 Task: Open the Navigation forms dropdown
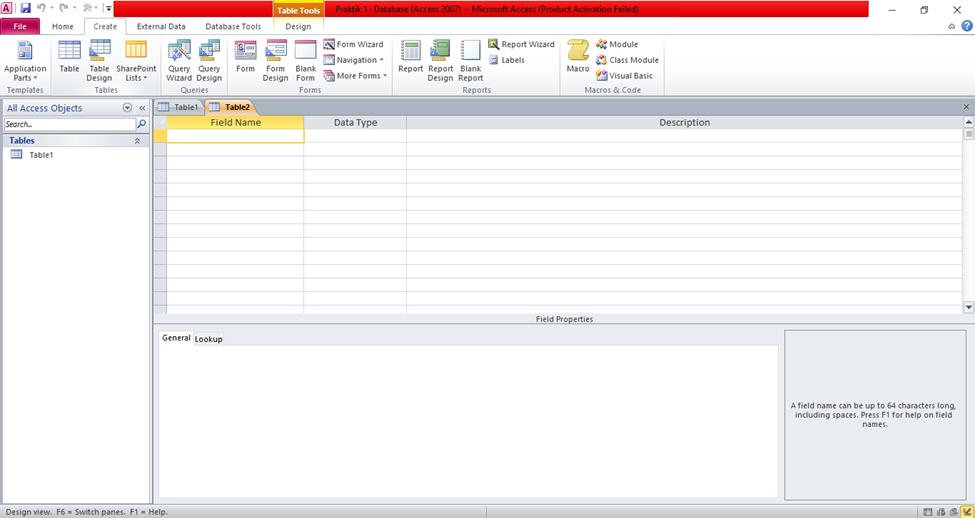[x=354, y=60]
